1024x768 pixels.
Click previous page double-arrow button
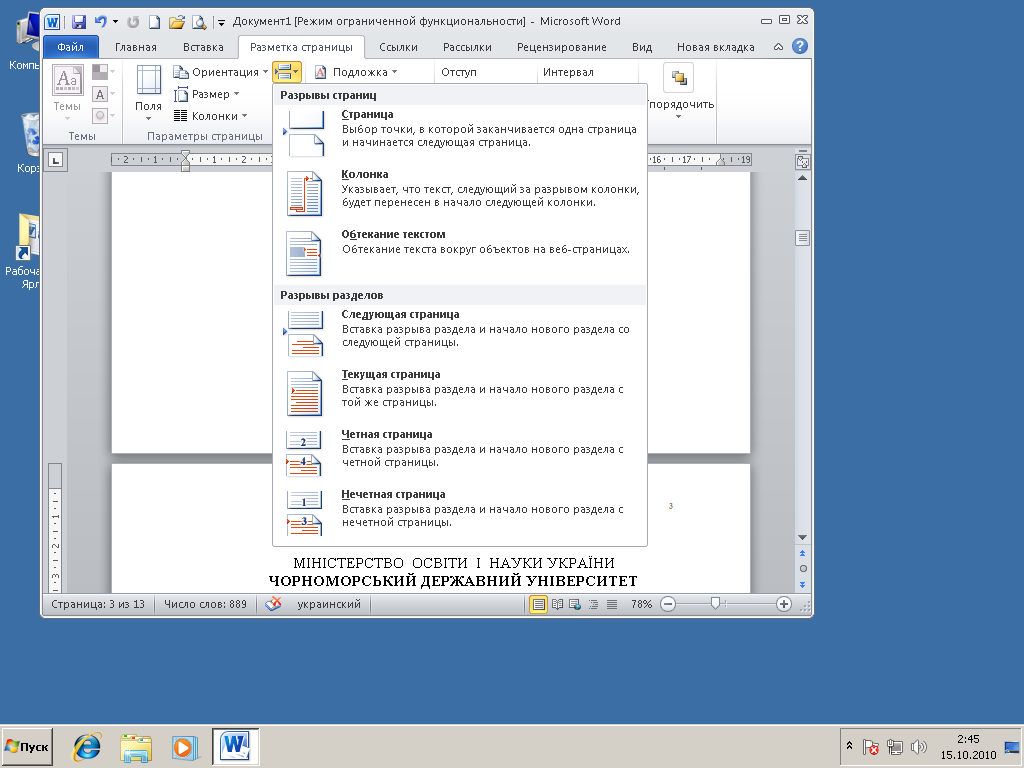(x=803, y=553)
